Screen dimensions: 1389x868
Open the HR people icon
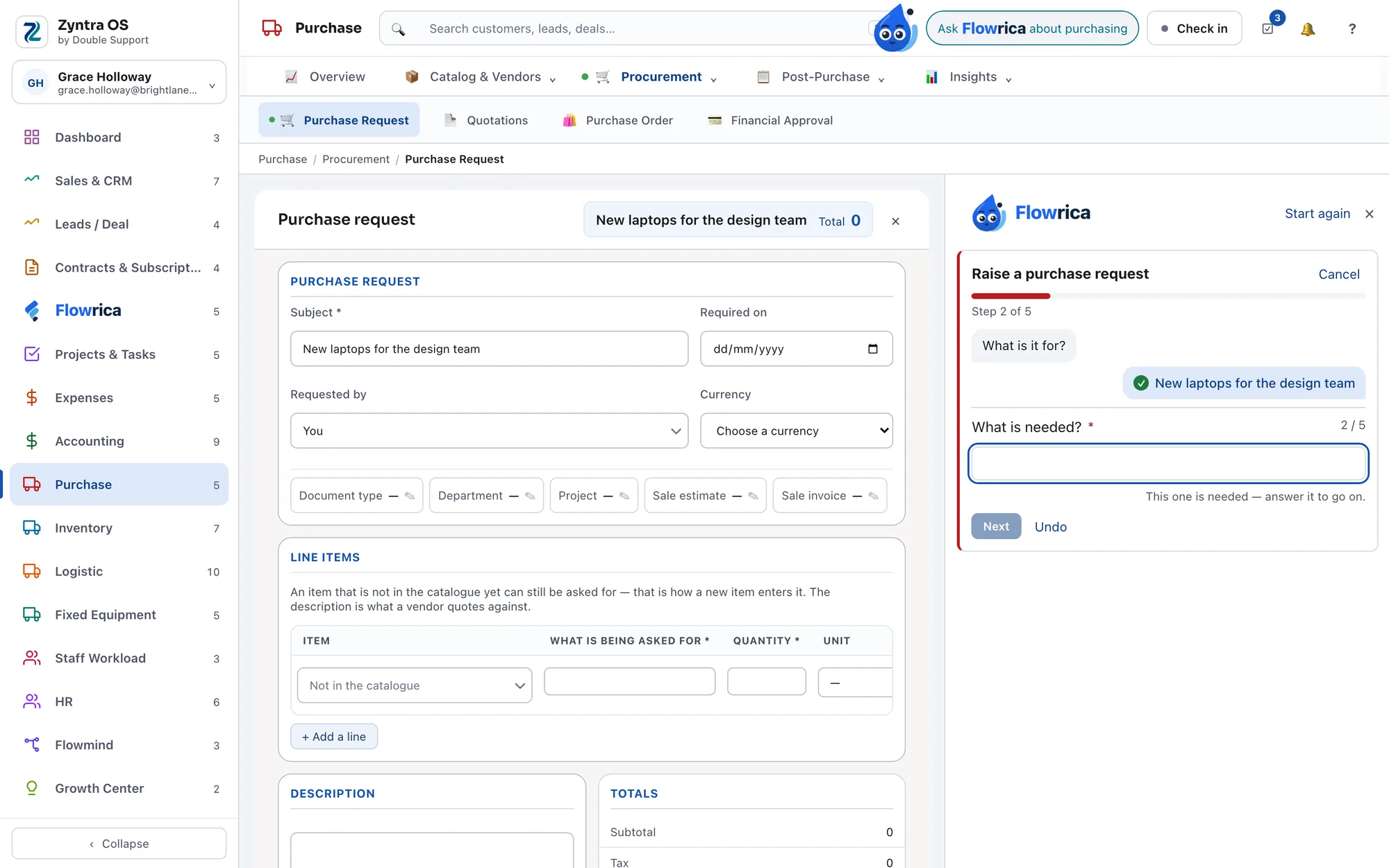(x=32, y=701)
